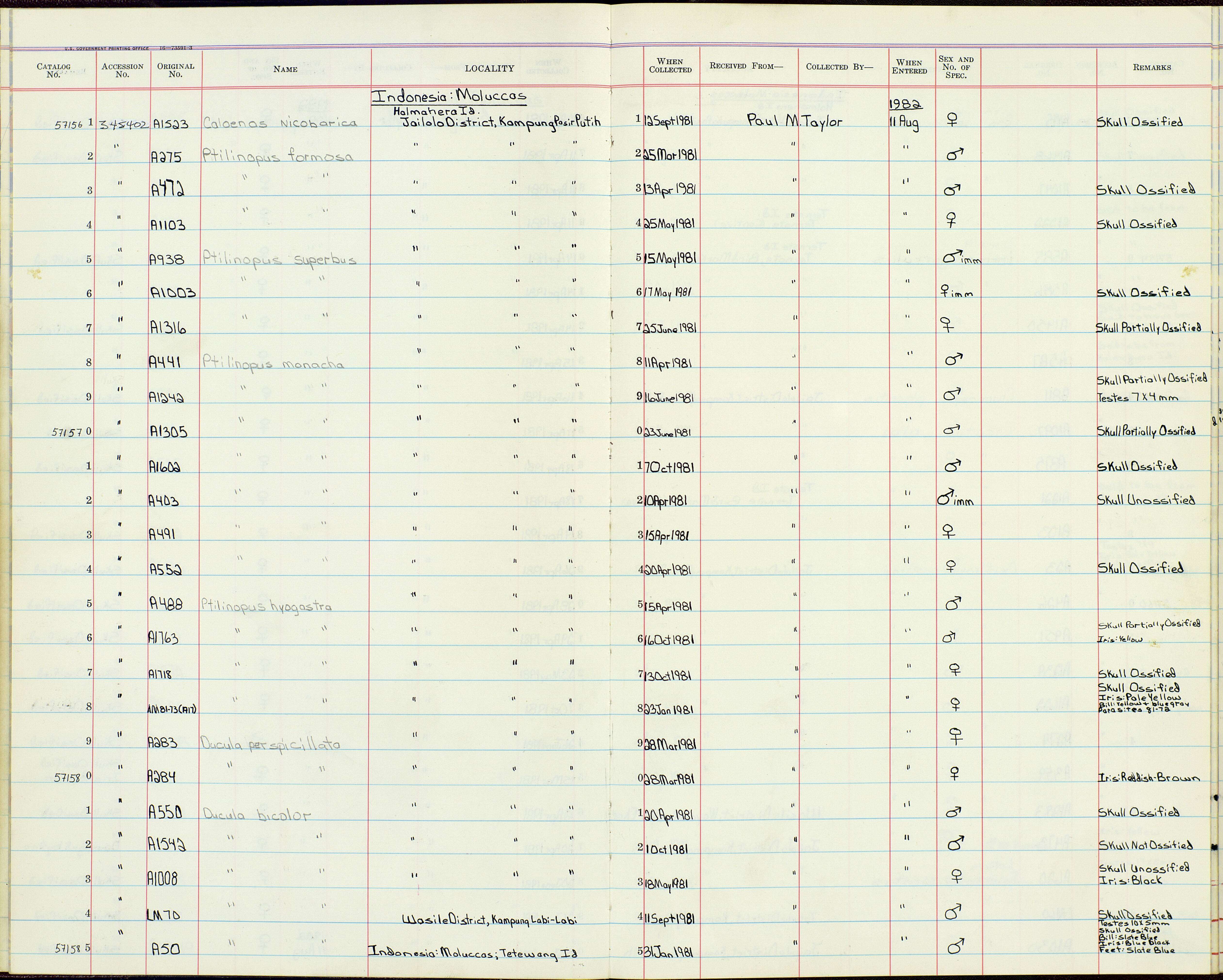This screenshot has width=1223, height=980.
Task: Click original number A1542
Action: pos(167,845)
